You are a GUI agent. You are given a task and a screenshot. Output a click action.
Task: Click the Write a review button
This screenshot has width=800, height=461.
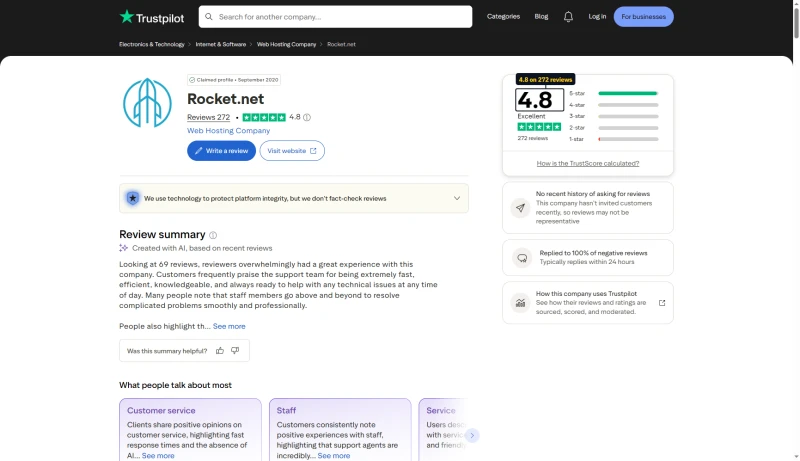(221, 151)
